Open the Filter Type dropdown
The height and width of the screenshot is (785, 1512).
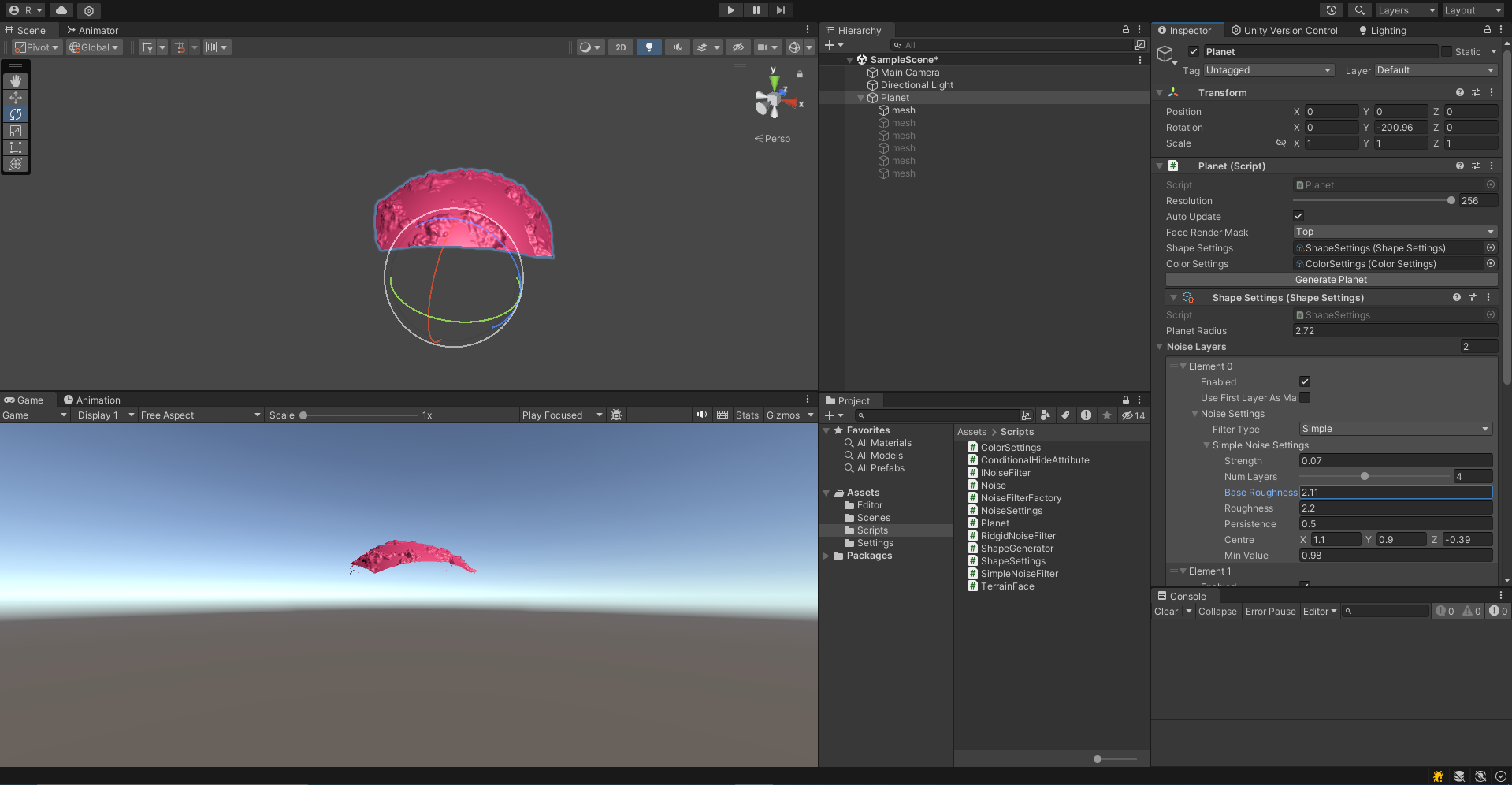pyautogui.click(x=1395, y=429)
